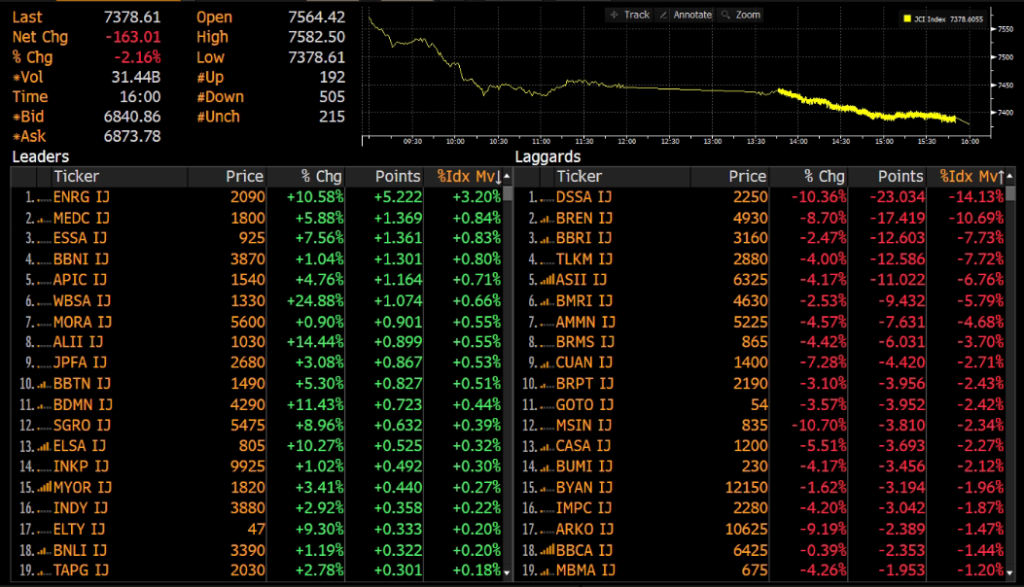Click the yellow JCI Index legend swatch
Image resolution: width=1024 pixels, height=587 pixels.
click(x=906, y=18)
